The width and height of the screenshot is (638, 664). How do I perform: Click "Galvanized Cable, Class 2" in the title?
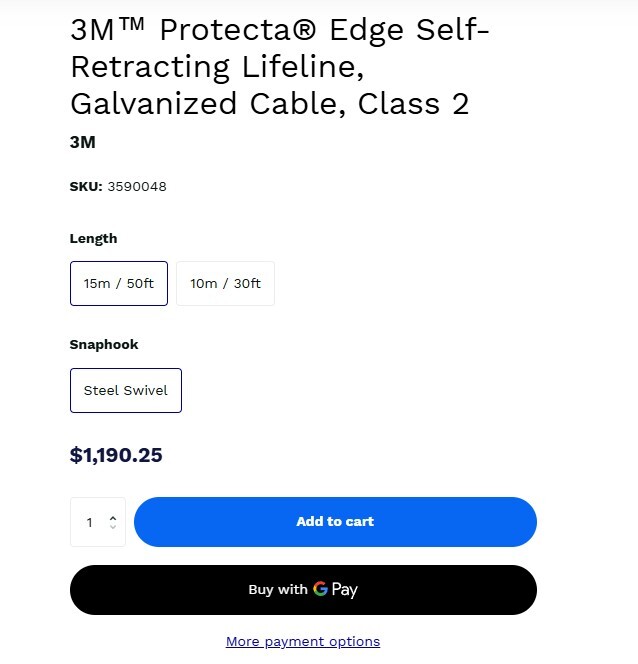270,103
